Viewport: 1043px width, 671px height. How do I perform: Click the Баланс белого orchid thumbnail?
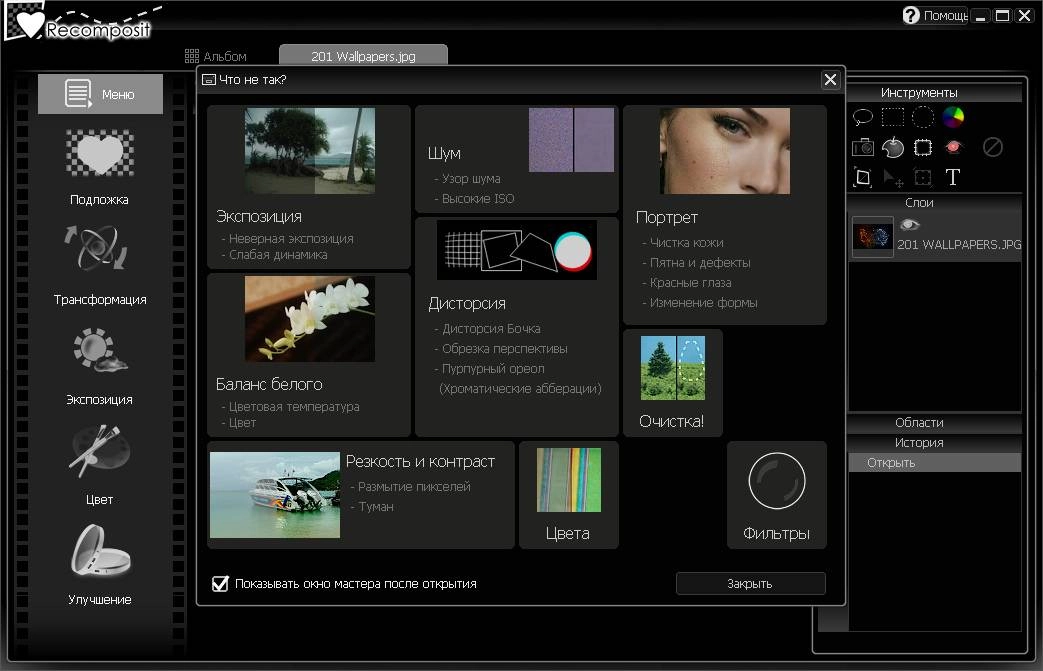[310, 319]
